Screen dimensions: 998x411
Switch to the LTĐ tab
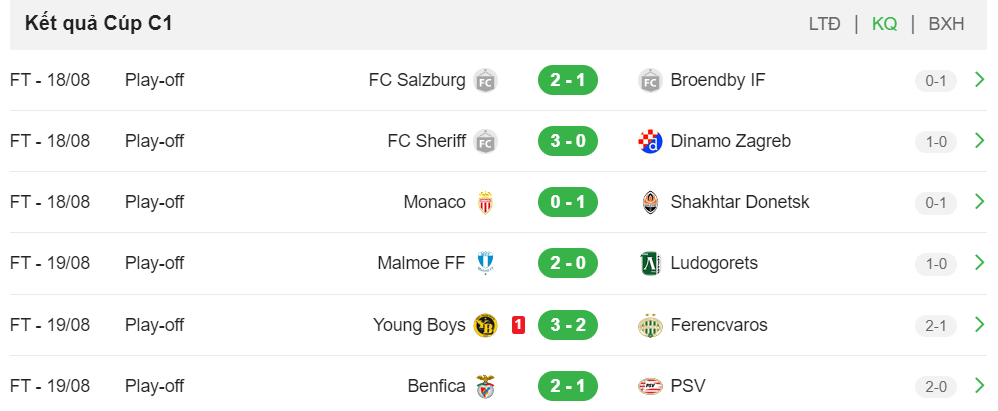(x=824, y=24)
